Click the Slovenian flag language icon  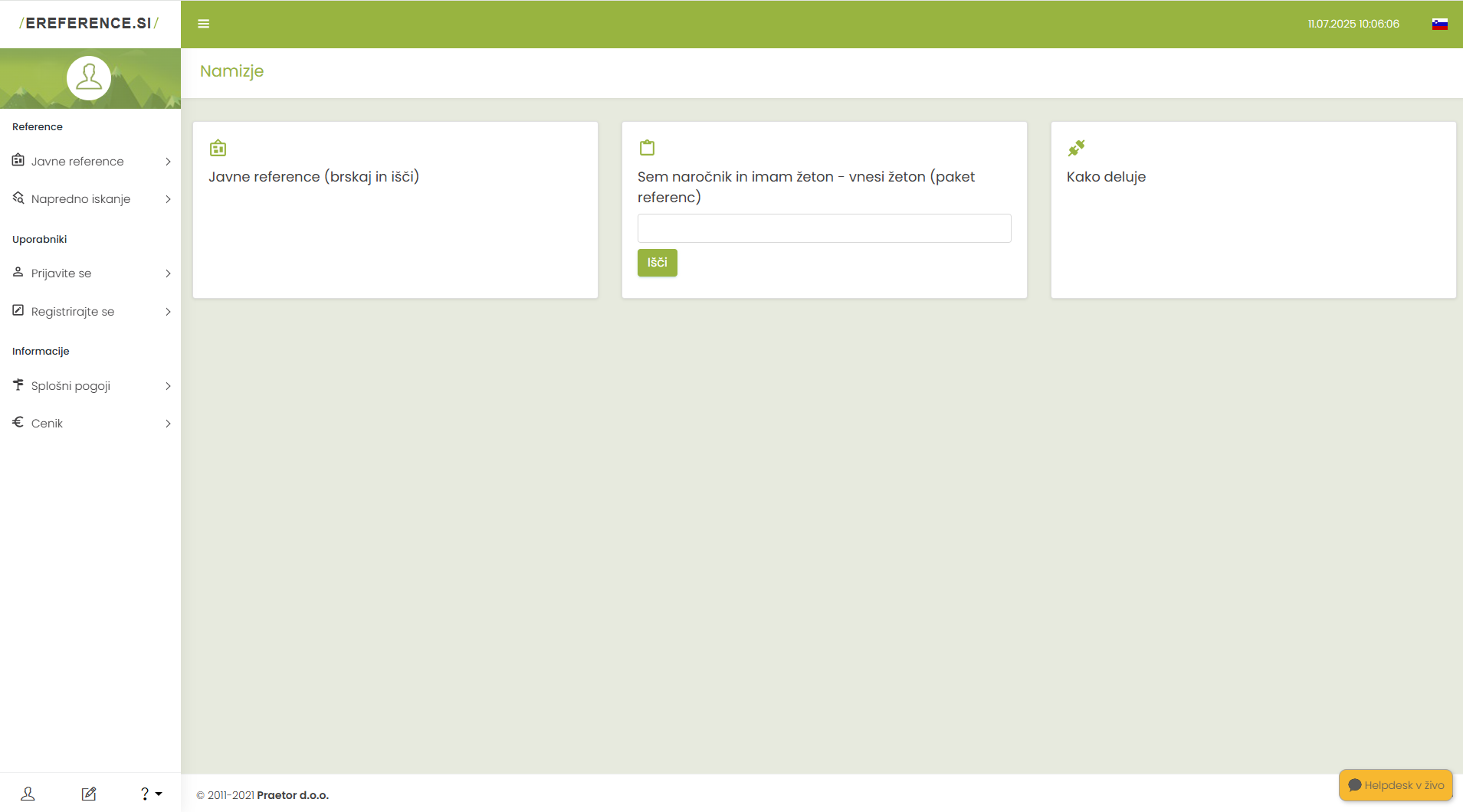pyautogui.click(x=1439, y=24)
